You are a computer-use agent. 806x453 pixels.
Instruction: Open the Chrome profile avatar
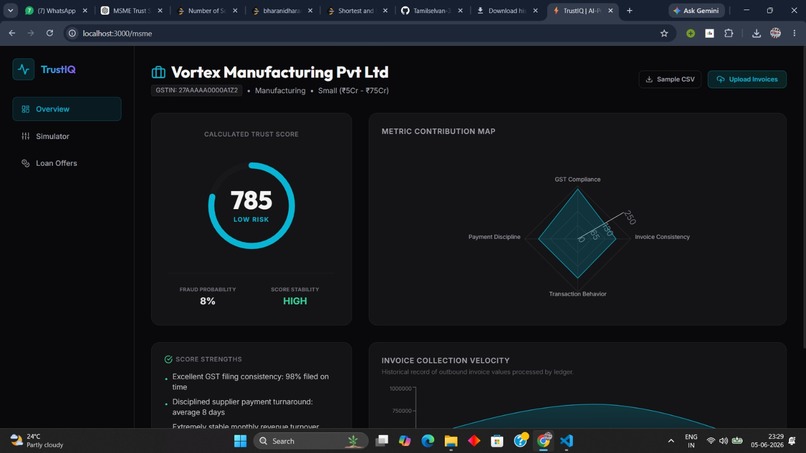pyautogui.click(x=775, y=33)
